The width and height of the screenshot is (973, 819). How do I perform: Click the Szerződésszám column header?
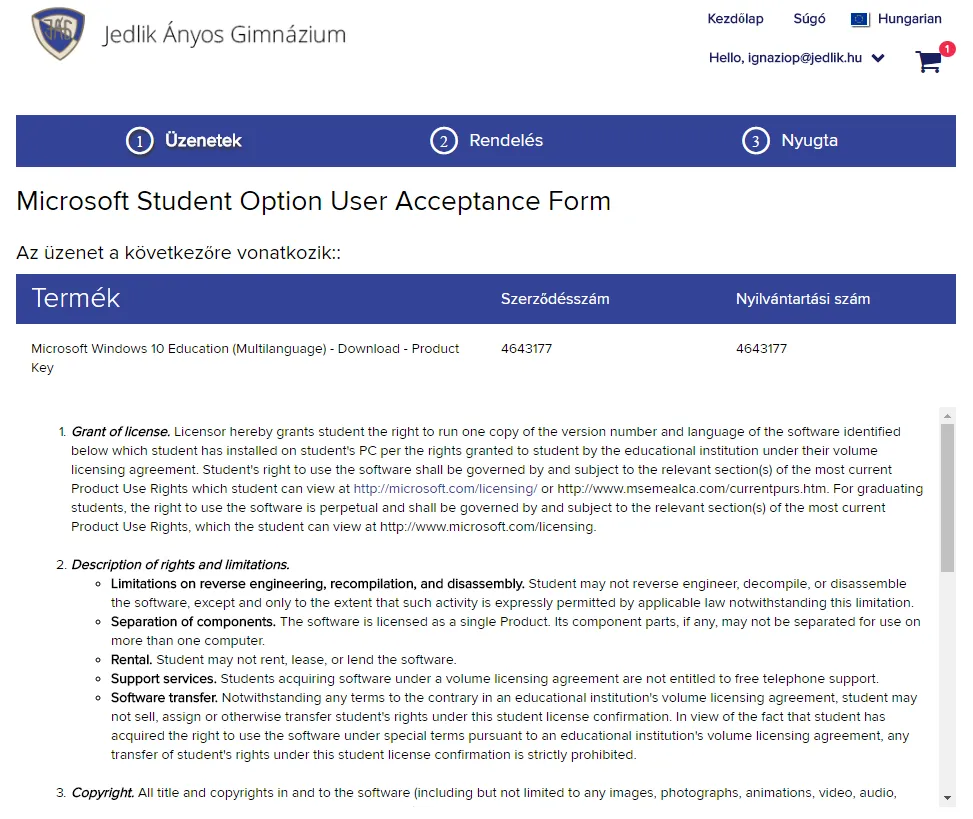coord(555,299)
